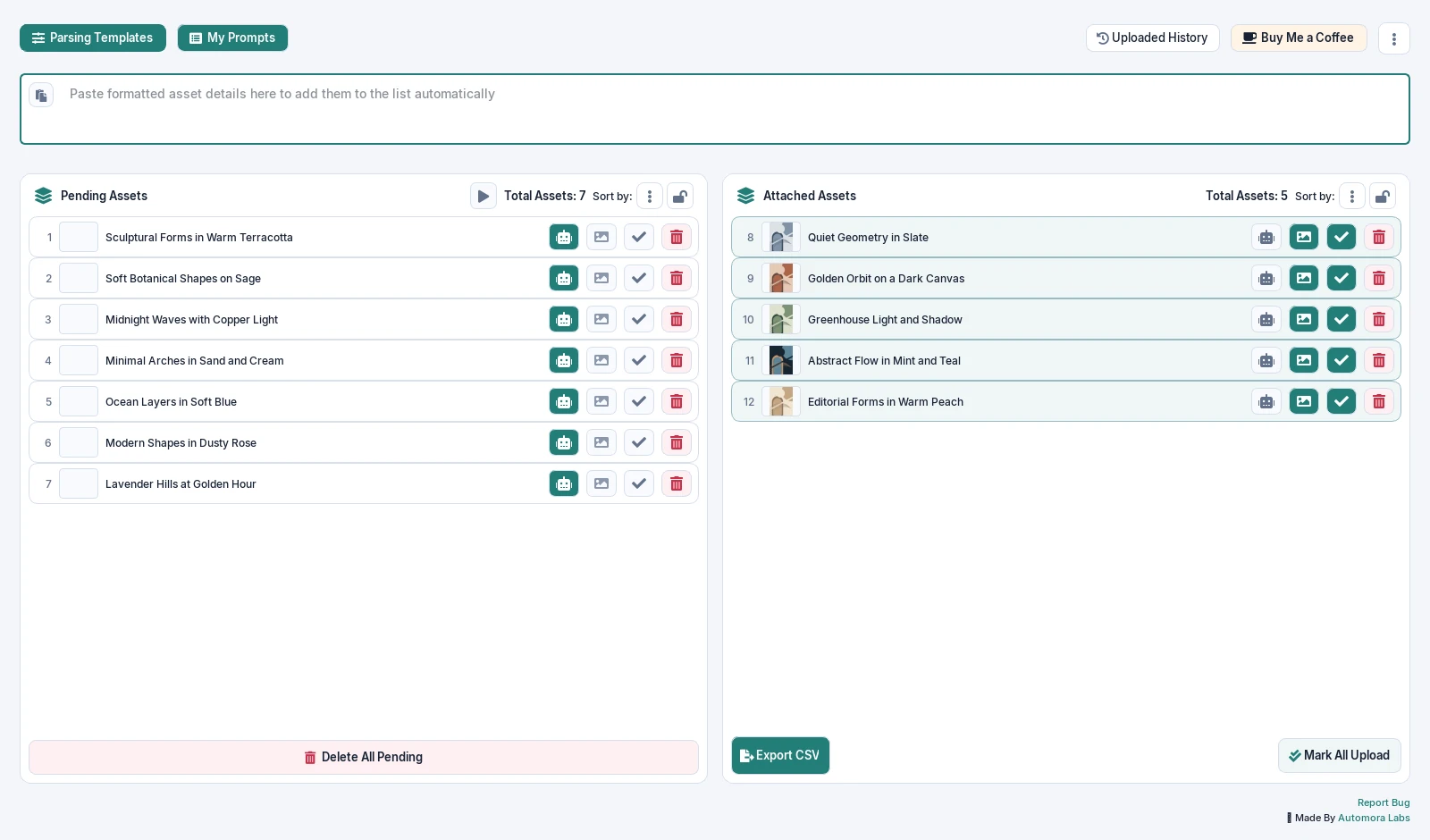Select Greenhouse Light and Shadow title text
1430x840 pixels.
(x=885, y=320)
